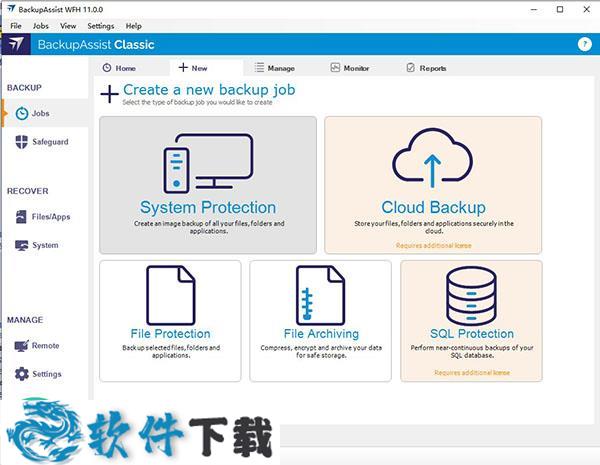This screenshot has height=465, width=600.
Task: Maximize the BackupAssist window
Action: tap(560, 10)
